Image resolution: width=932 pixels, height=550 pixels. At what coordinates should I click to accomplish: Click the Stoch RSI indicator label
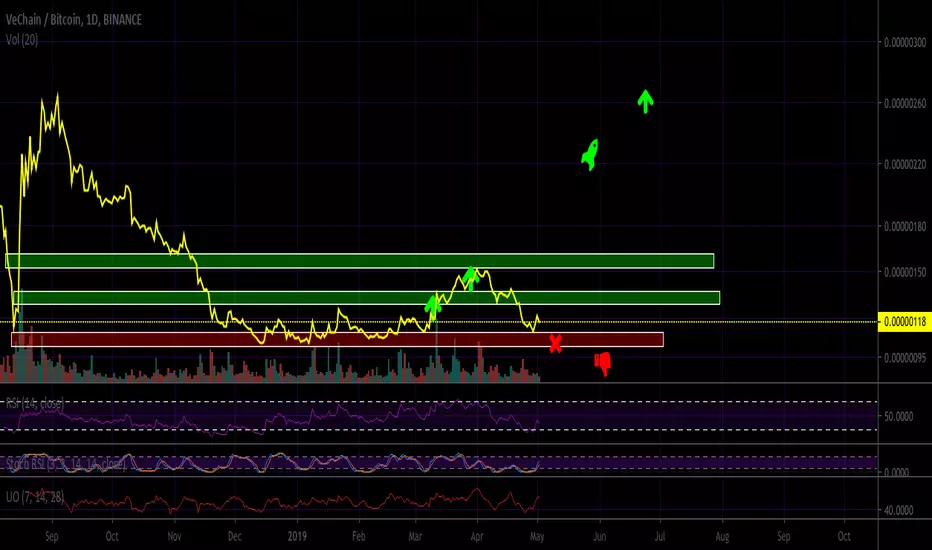coord(65,463)
